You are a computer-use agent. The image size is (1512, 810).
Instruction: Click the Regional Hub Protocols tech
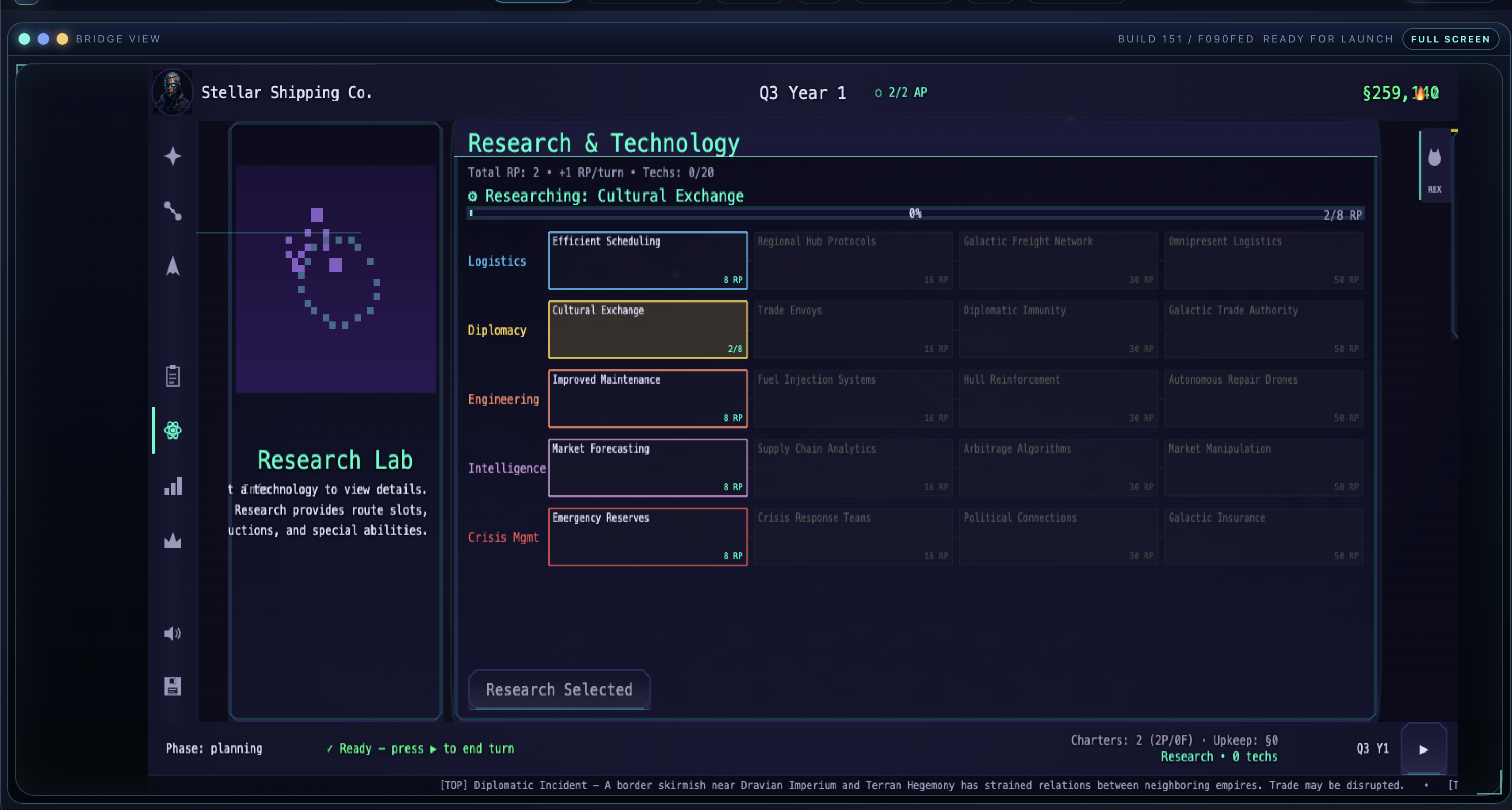tap(853, 260)
